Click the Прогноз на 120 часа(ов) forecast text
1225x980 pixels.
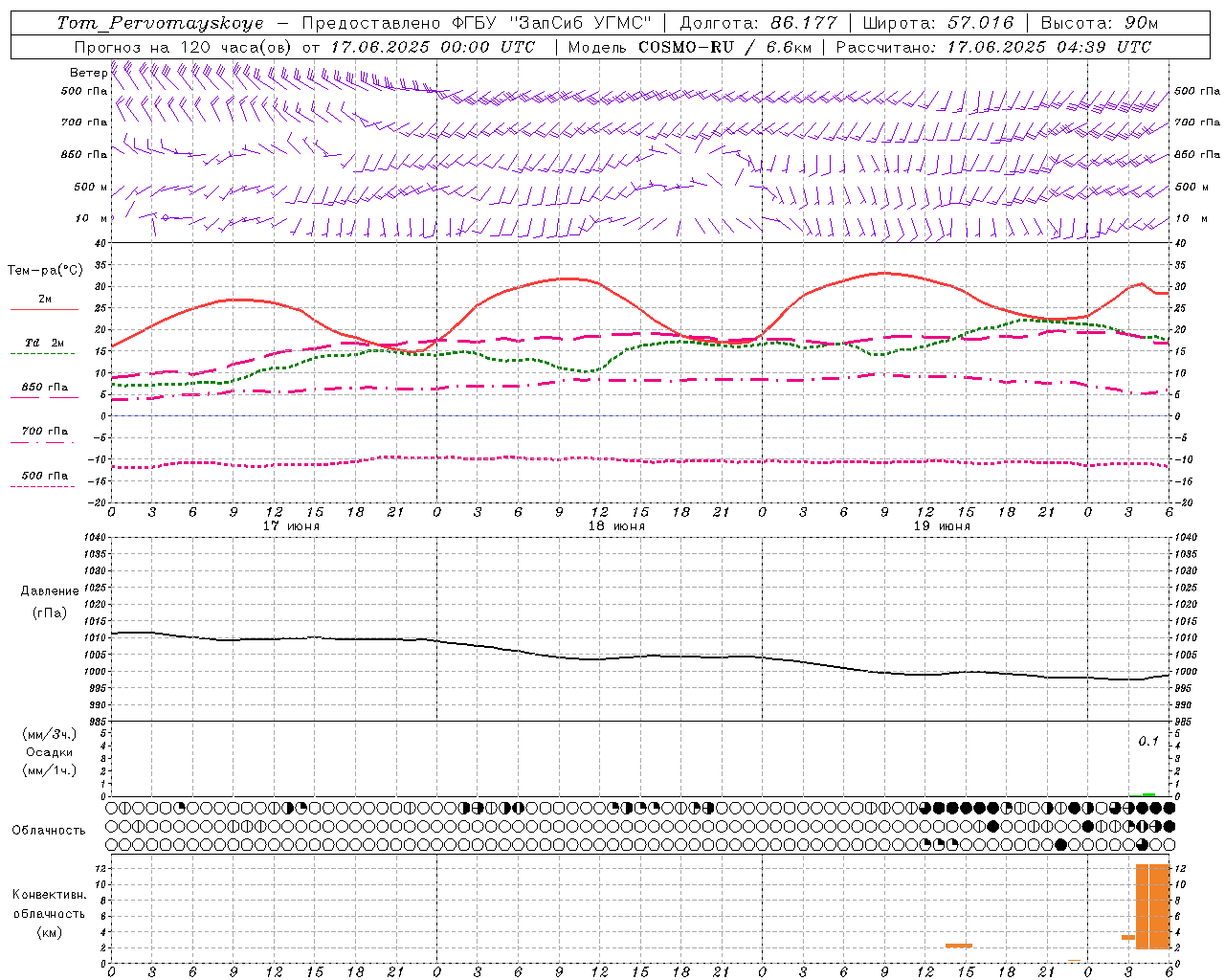(185, 47)
